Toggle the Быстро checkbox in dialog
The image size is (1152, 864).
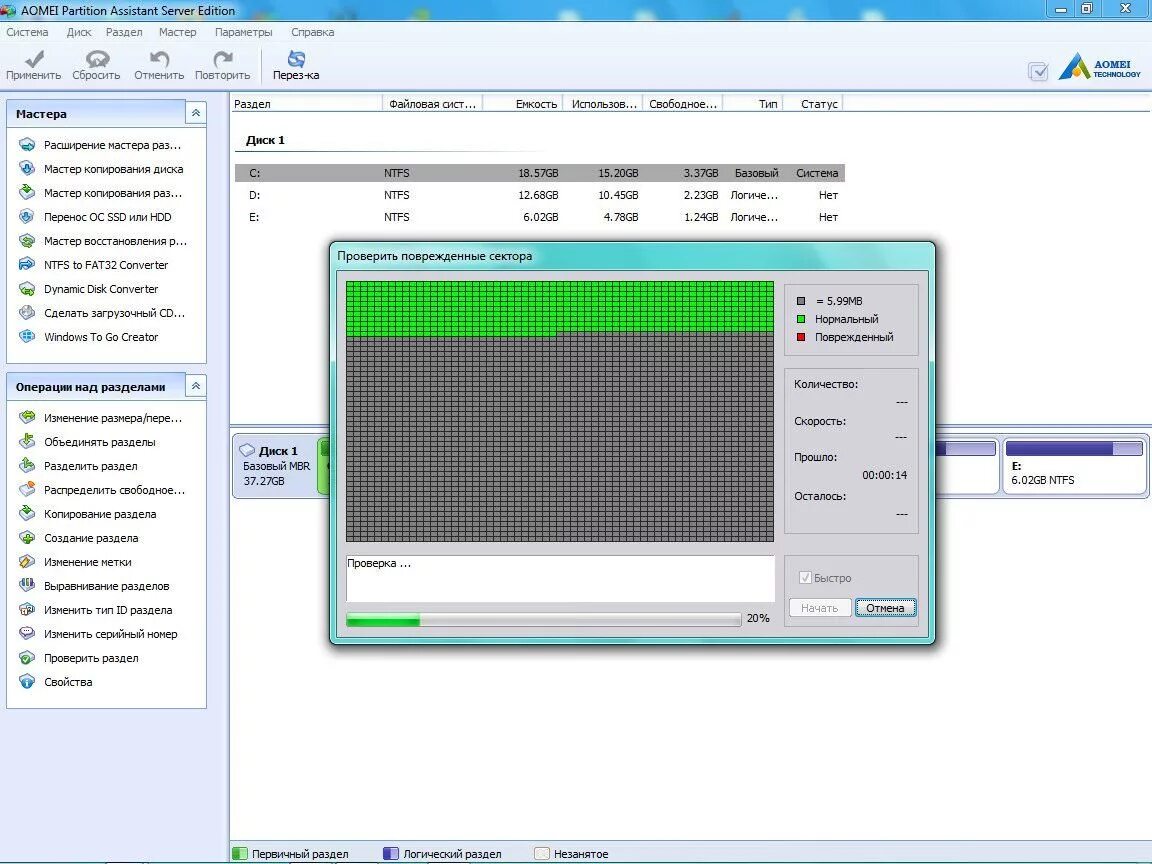coord(805,577)
